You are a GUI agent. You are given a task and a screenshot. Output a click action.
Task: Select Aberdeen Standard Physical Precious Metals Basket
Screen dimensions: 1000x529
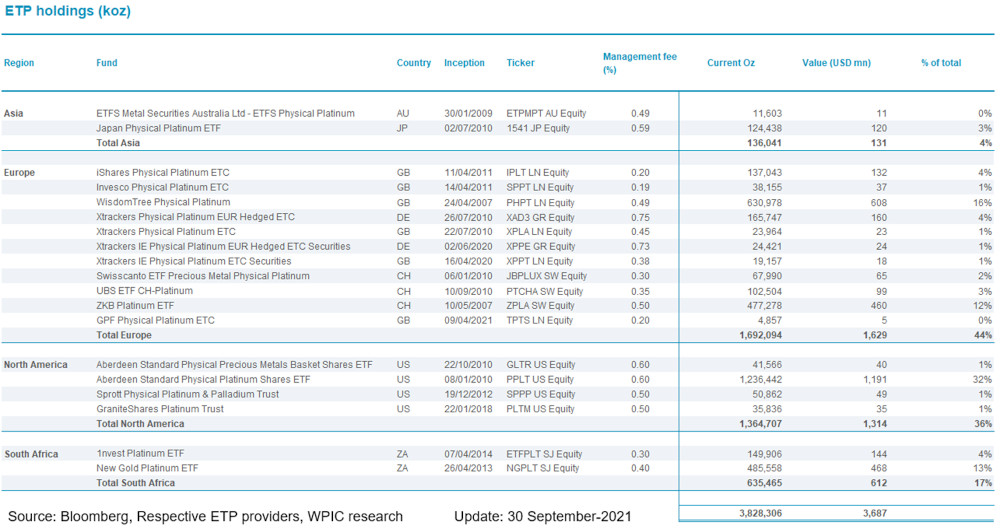234,365
